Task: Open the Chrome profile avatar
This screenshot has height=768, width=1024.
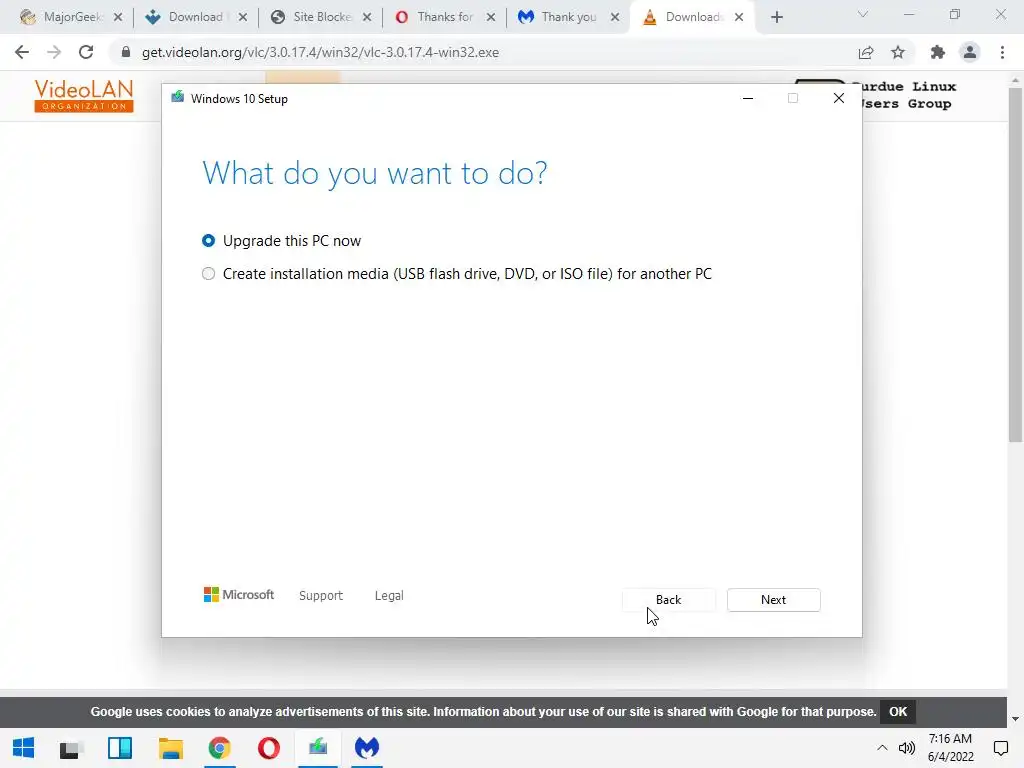Action: [x=970, y=52]
